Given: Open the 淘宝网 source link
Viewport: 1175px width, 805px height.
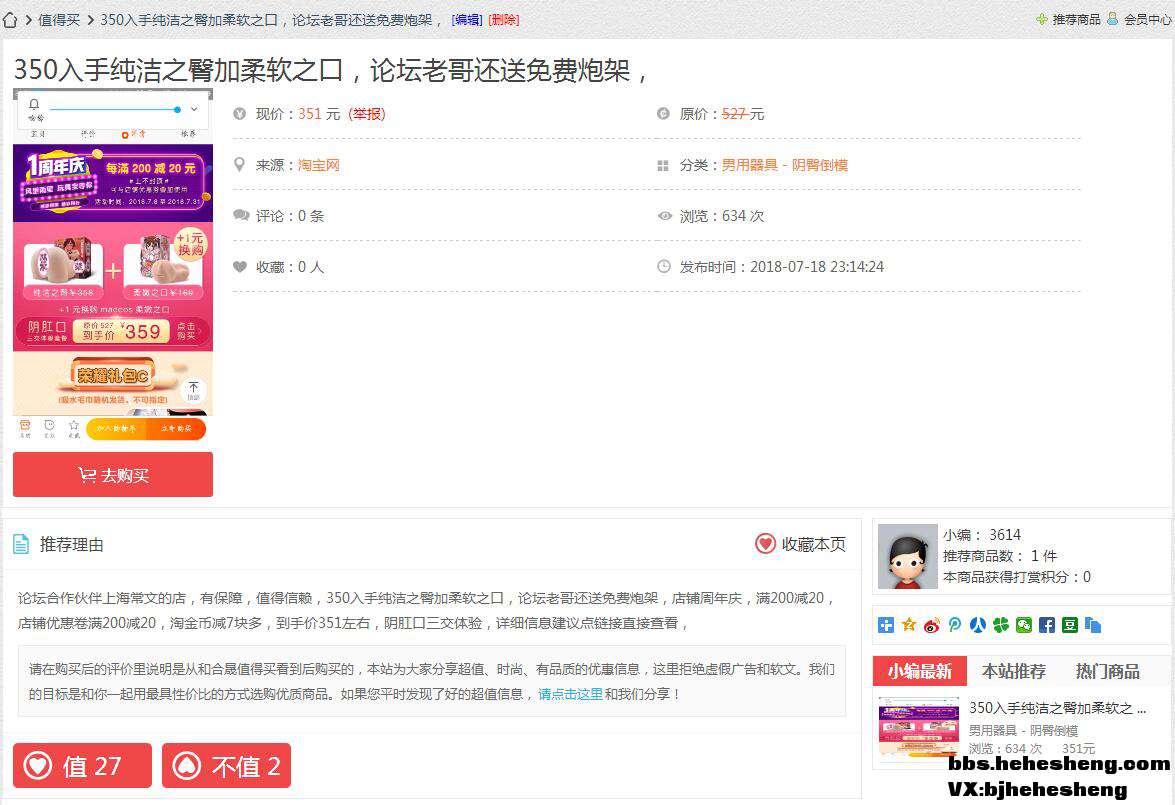Looking at the screenshot, I should click(x=319, y=165).
